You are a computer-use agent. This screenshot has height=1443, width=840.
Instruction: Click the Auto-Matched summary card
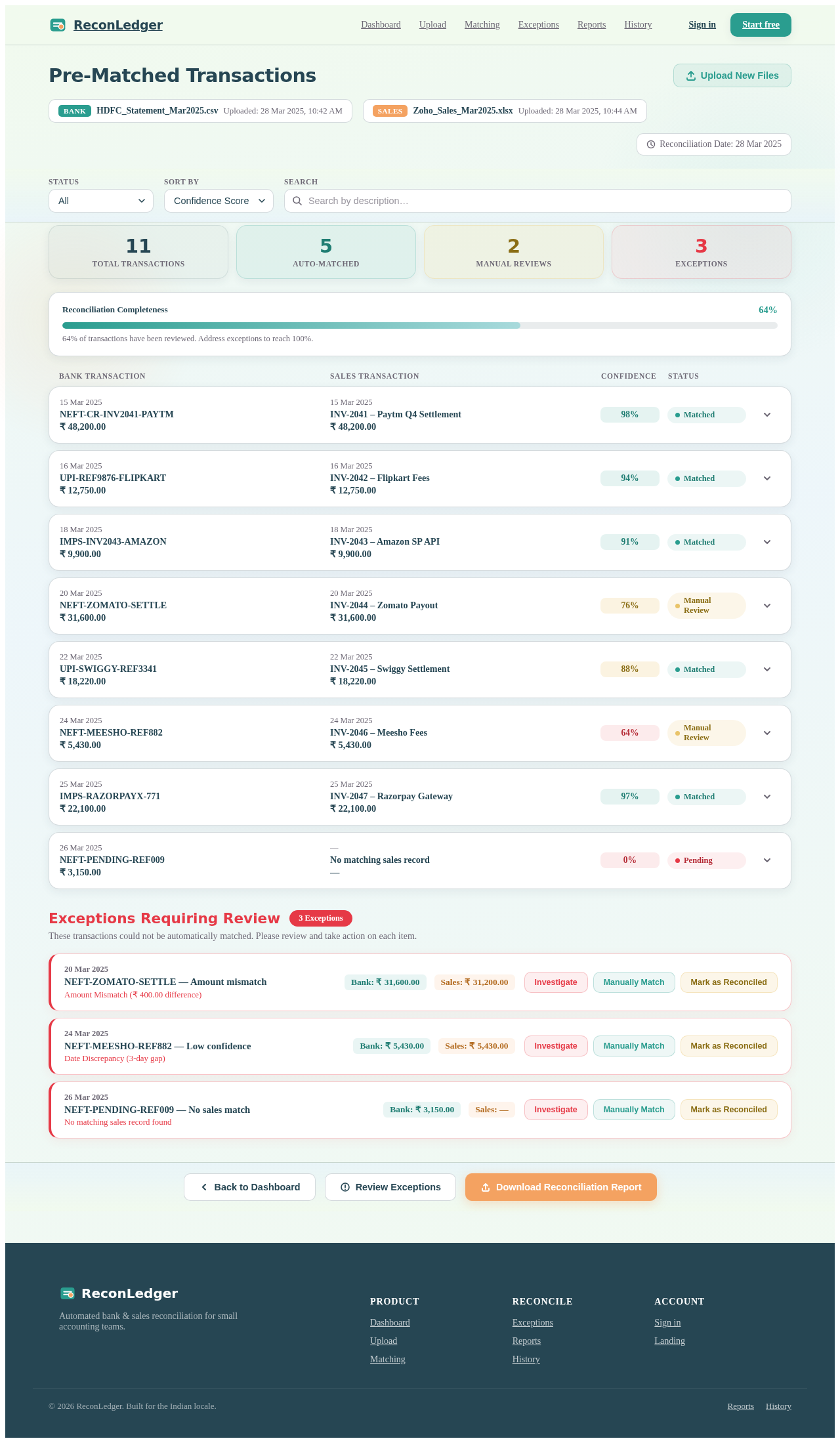point(326,252)
